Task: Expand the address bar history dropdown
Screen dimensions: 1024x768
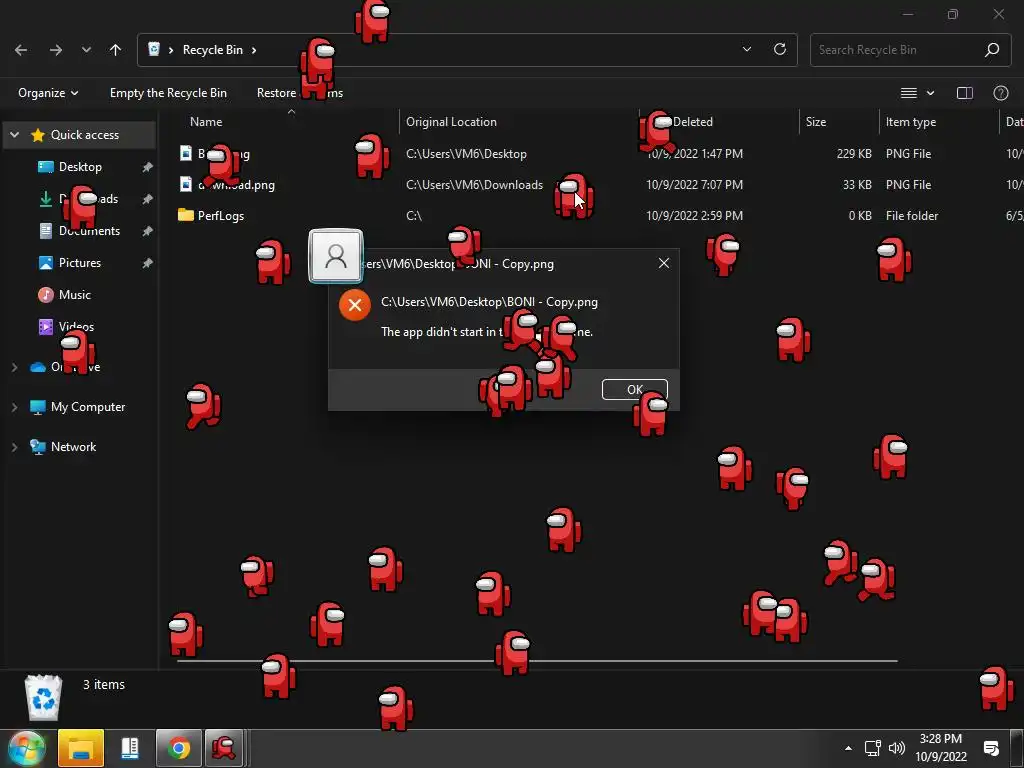Action: click(747, 50)
